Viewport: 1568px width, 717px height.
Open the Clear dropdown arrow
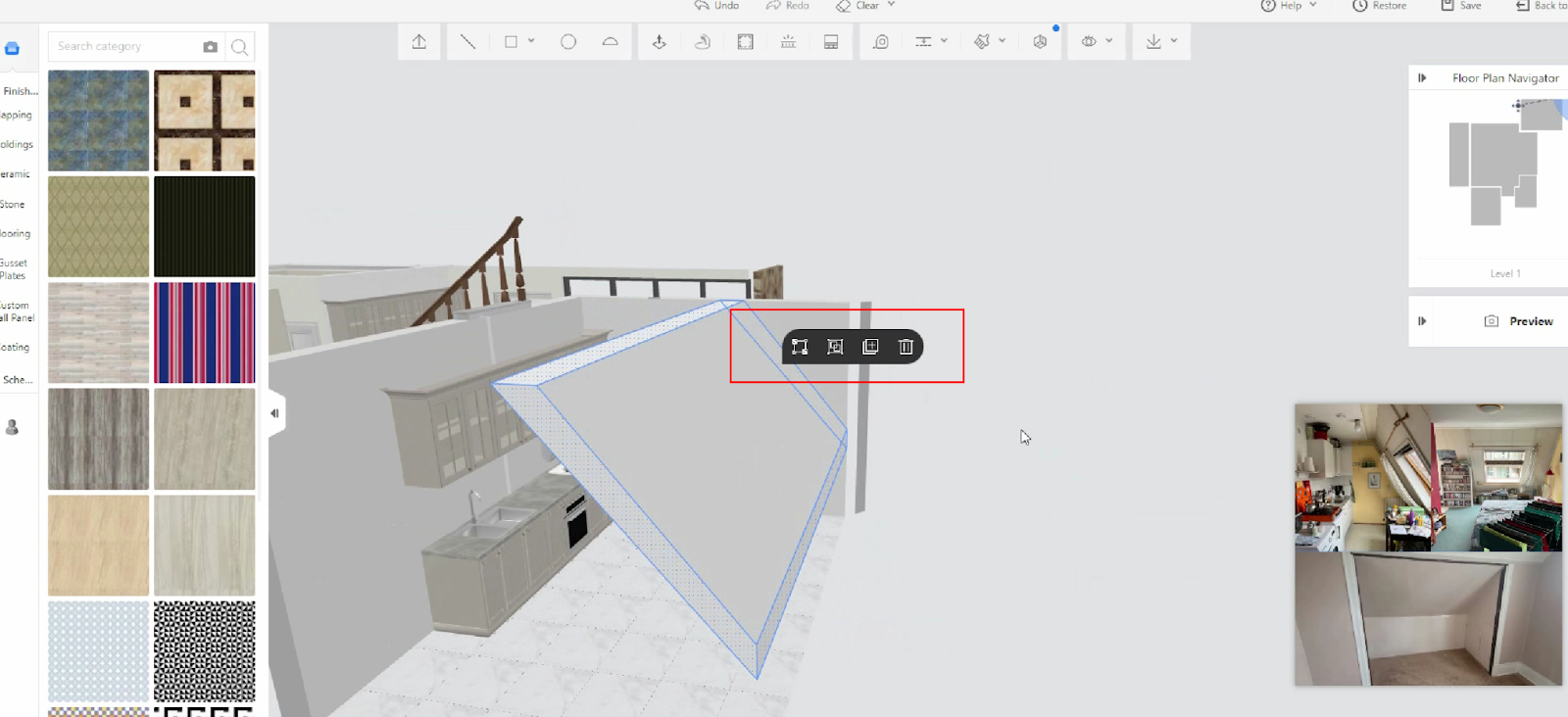(891, 5)
